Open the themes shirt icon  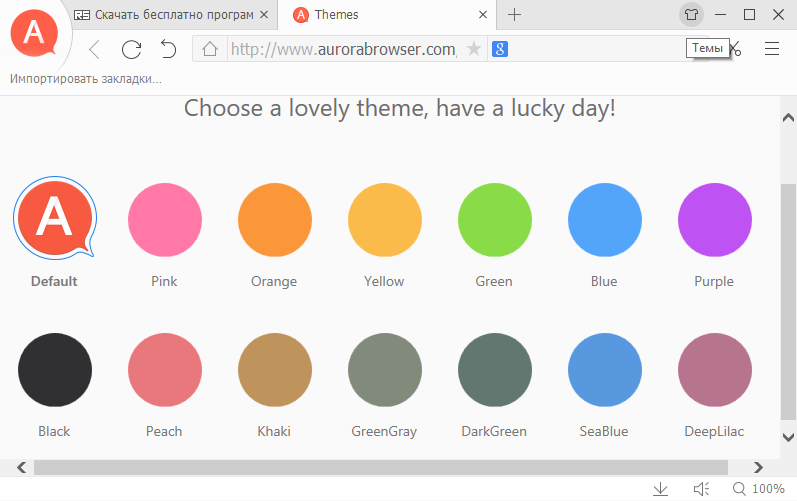(692, 15)
